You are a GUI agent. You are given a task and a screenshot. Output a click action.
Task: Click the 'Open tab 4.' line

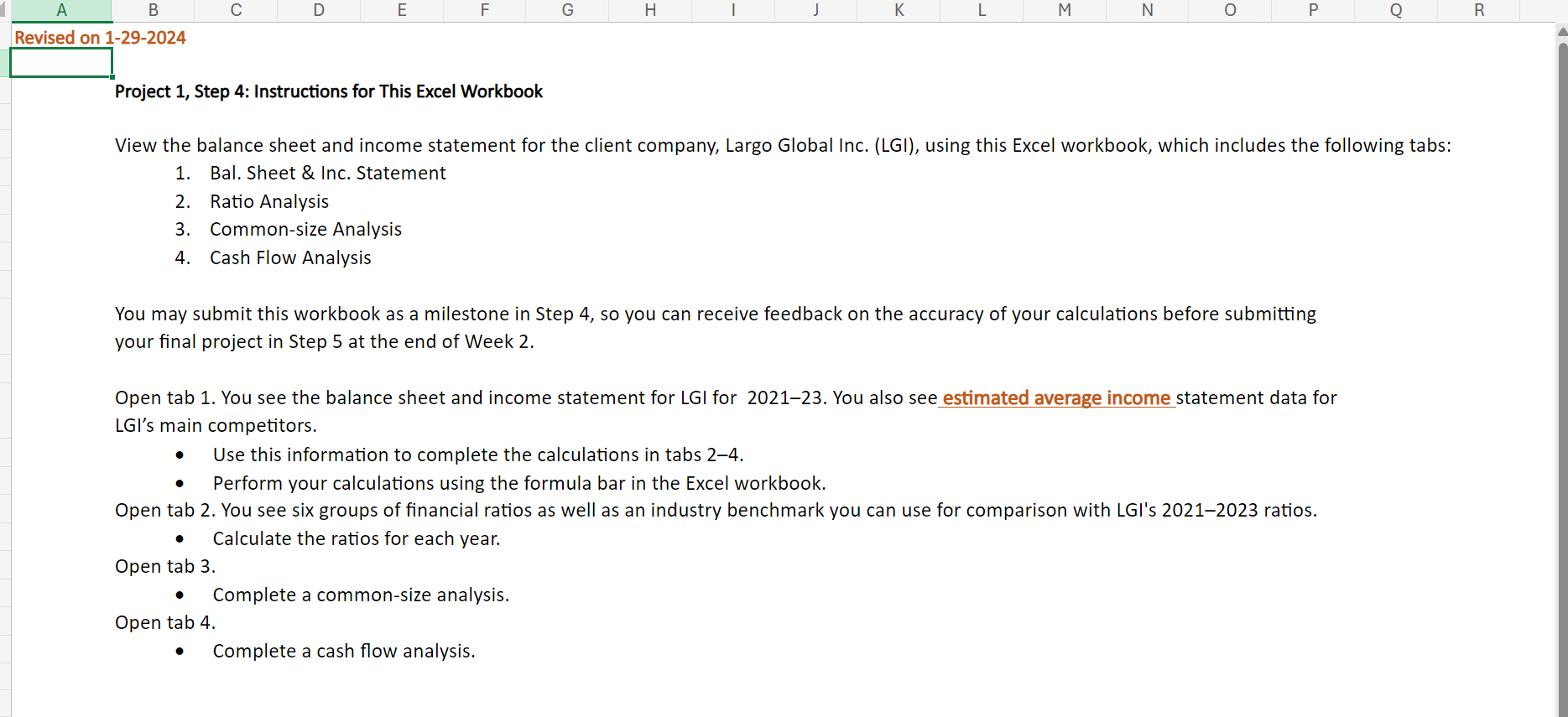(165, 622)
